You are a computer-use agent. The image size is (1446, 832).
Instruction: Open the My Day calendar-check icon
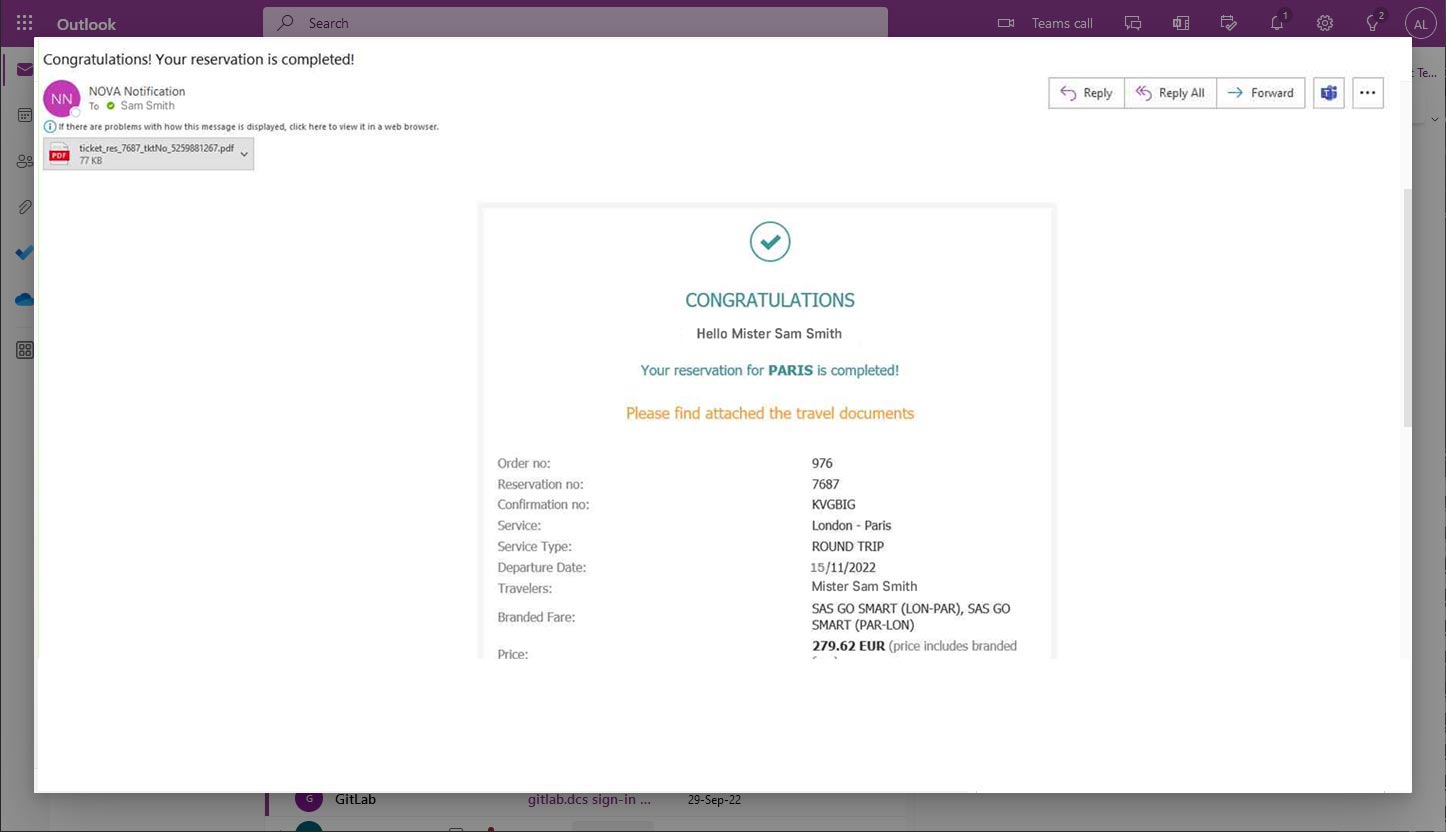point(1229,23)
